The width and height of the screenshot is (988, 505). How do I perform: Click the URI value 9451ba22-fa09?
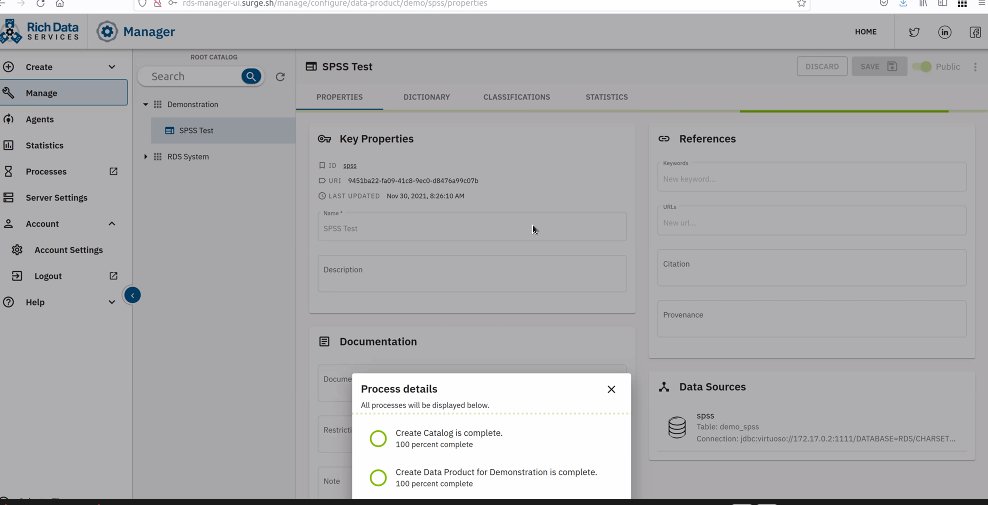tap(413, 181)
